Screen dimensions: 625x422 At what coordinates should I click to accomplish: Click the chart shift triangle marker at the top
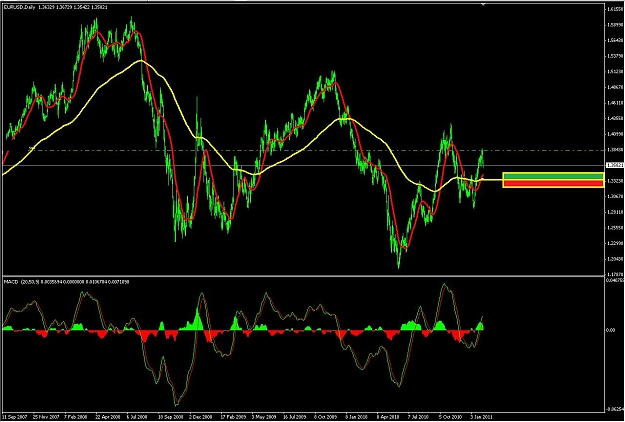pos(483,4)
